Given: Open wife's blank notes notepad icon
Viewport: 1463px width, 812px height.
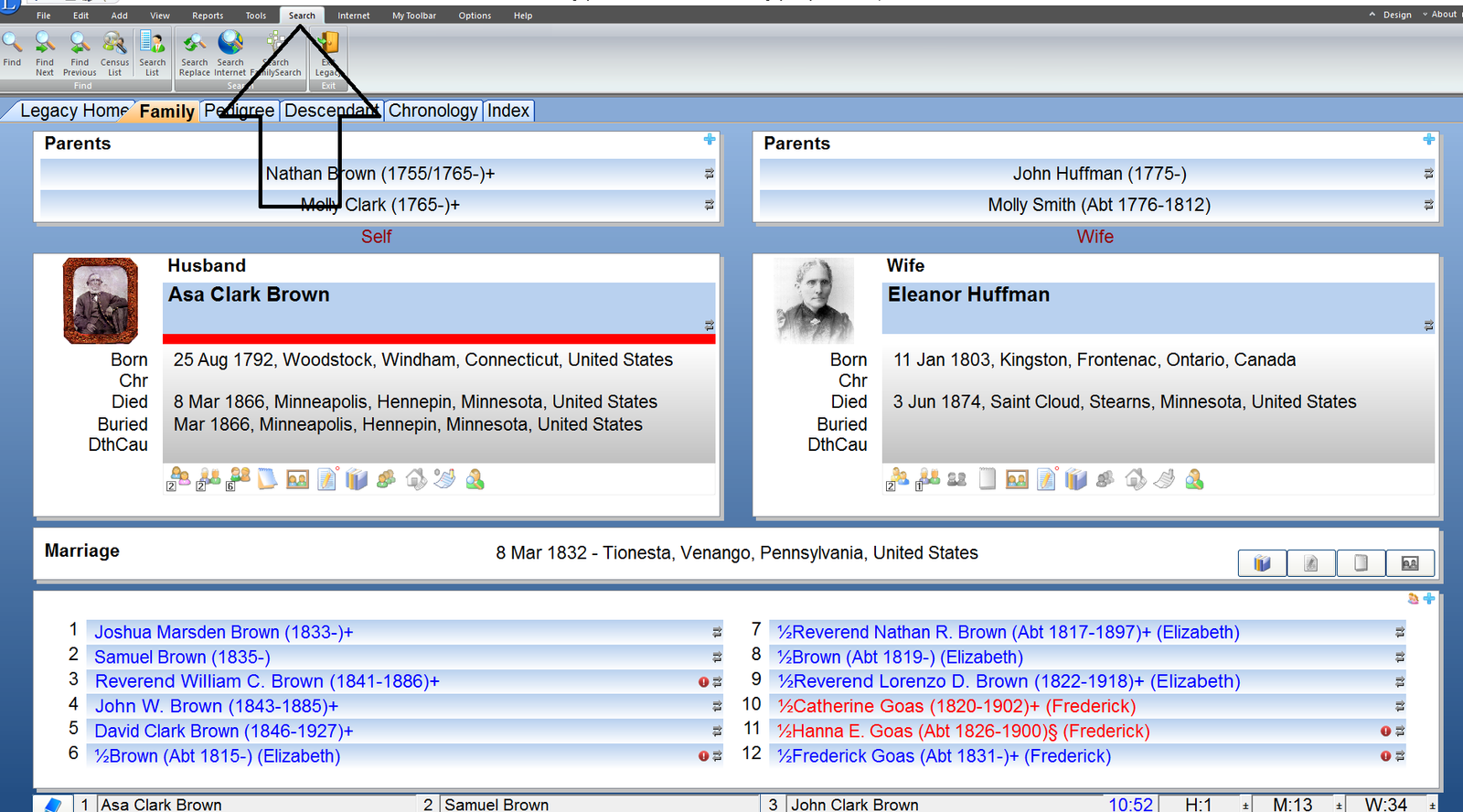Looking at the screenshot, I should click(988, 478).
